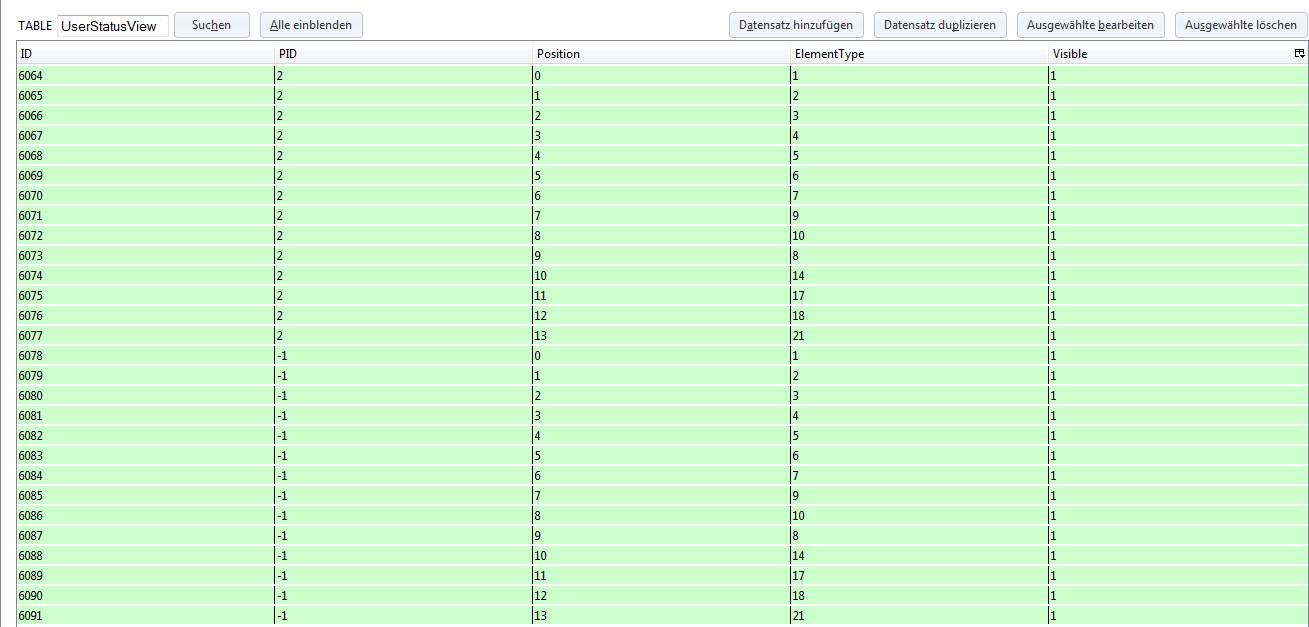Select row with ID 6074
The height and width of the screenshot is (627, 1309).
[x=661, y=276]
